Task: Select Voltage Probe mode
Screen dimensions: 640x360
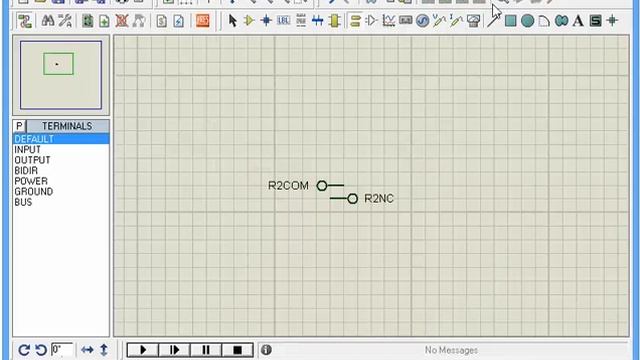Action: 439,20
